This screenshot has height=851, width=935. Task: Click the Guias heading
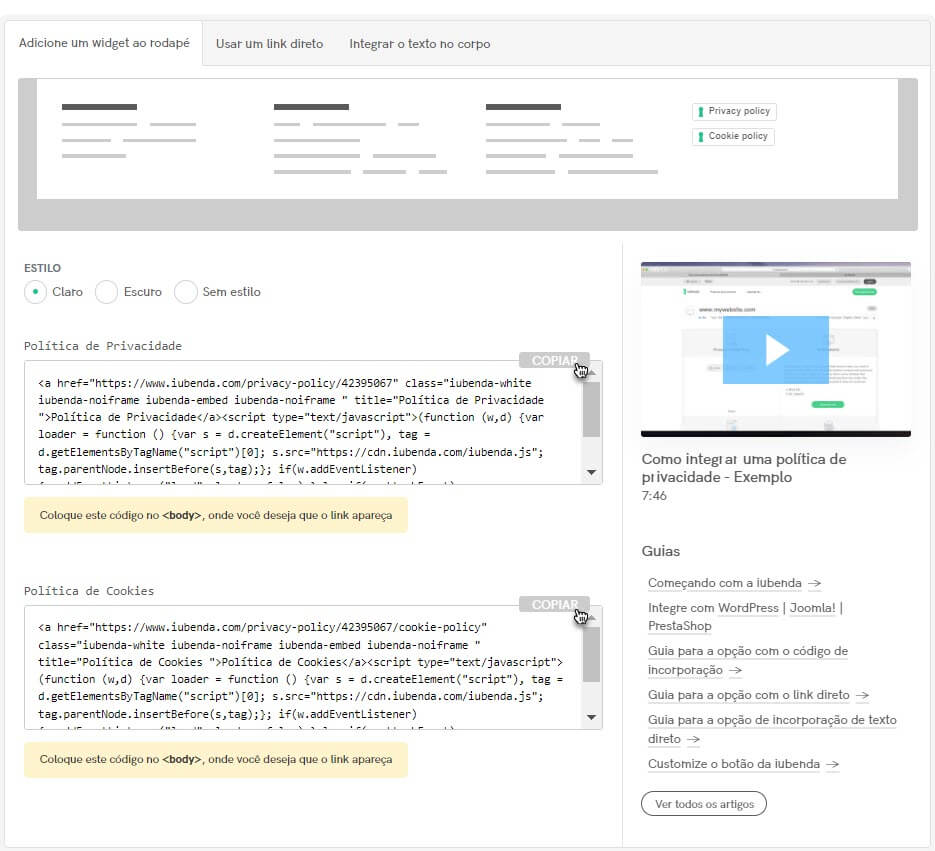tap(661, 551)
